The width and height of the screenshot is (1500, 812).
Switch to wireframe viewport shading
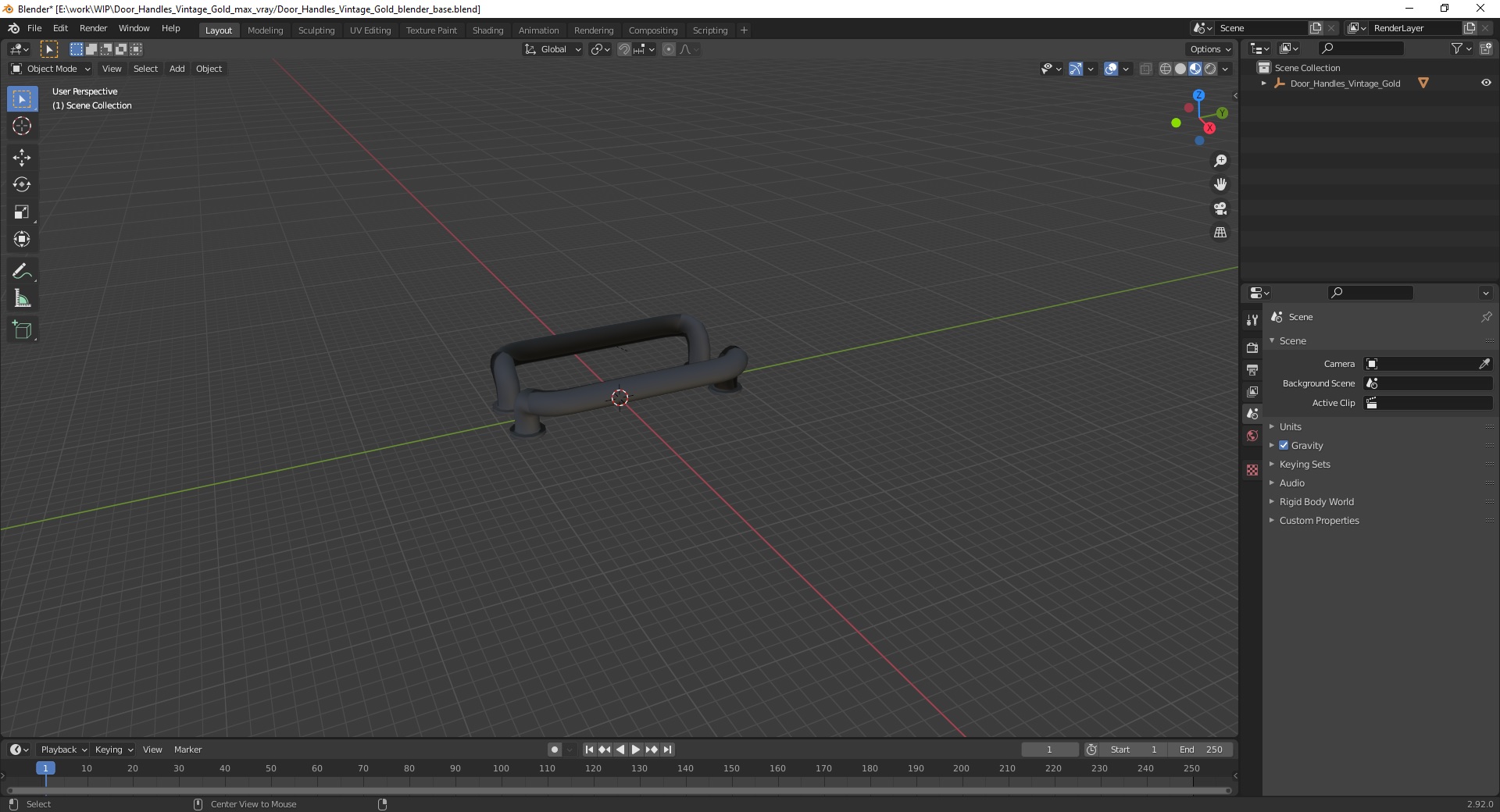pyautogui.click(x=1166, y=69)
